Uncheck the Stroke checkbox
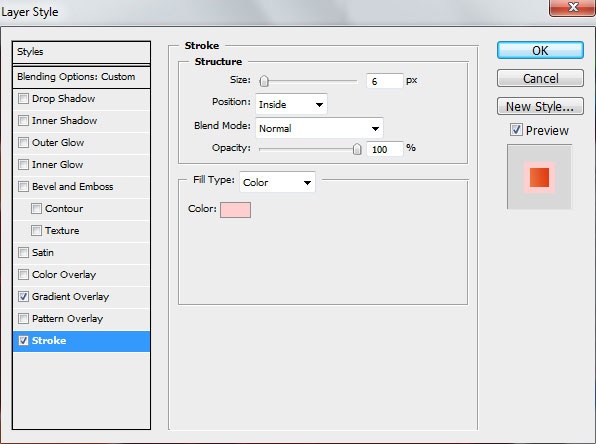The height and width of the screenshot is (444, 596). (24, 341)
